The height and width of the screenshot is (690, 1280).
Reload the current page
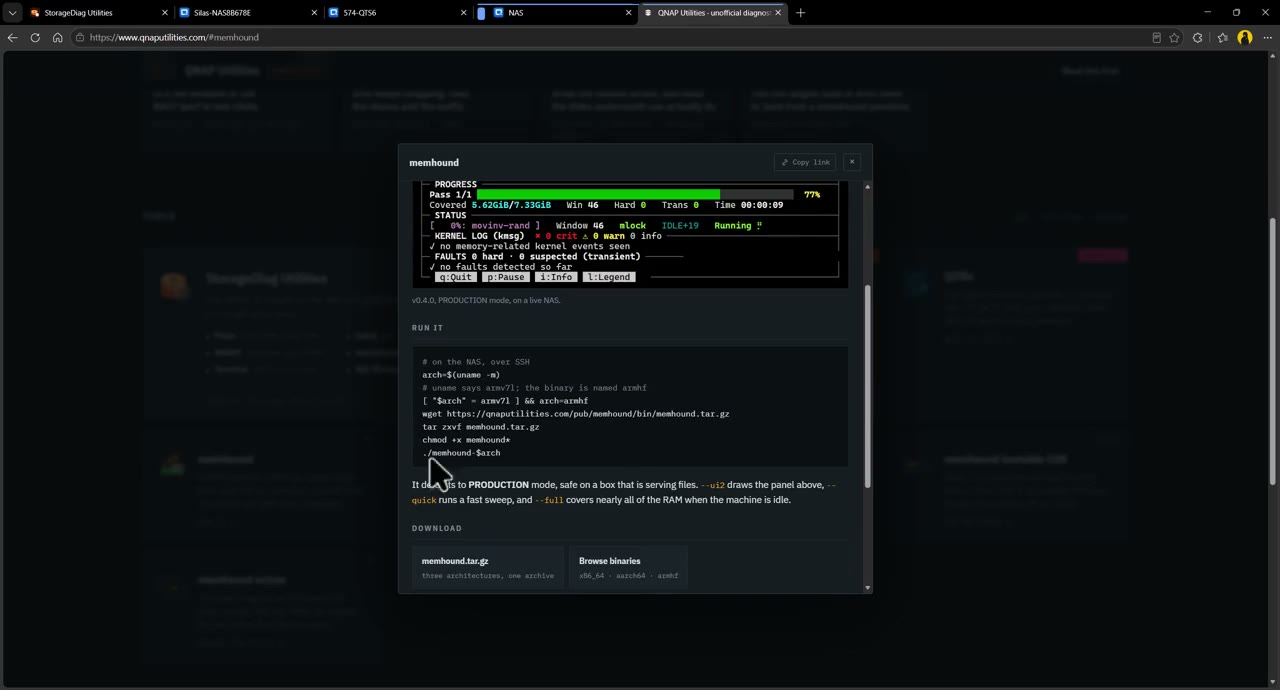(x=35, y=38)
